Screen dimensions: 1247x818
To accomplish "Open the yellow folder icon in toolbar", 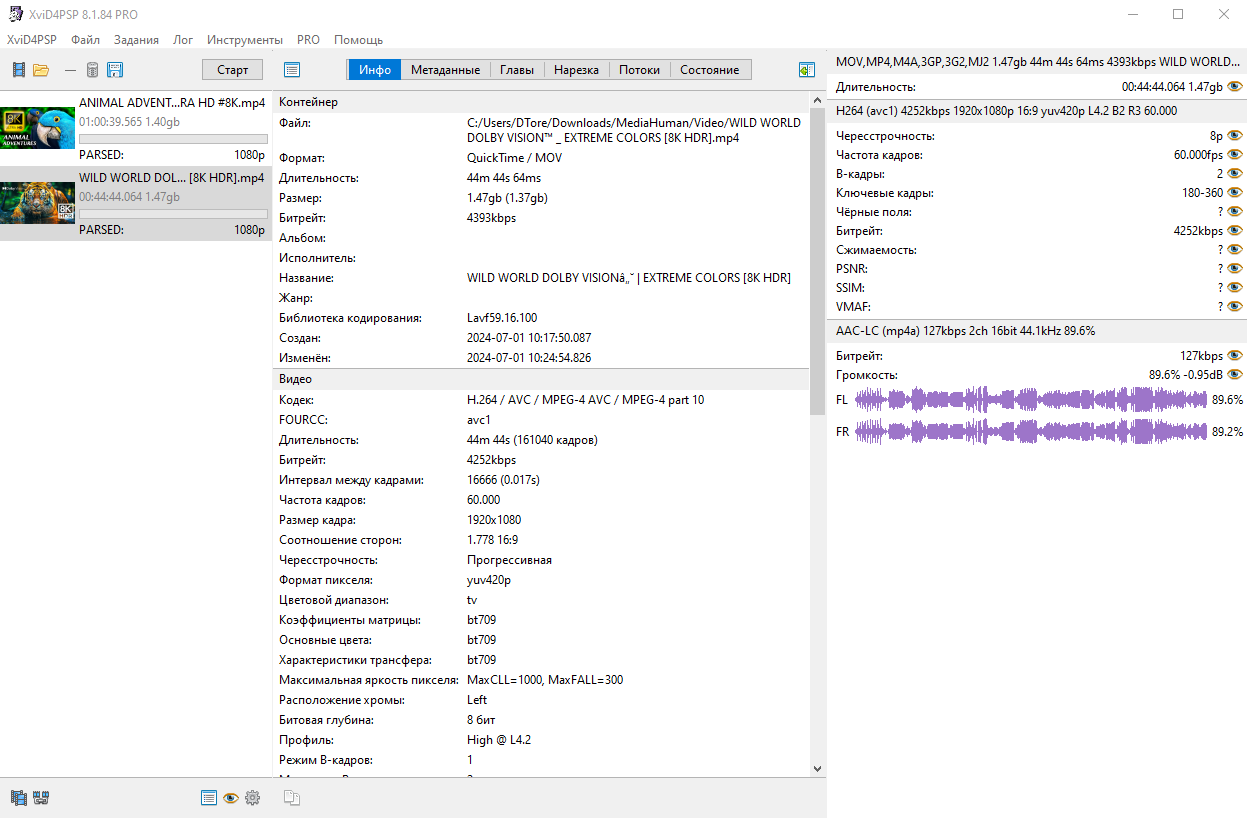I will [41, 70].
